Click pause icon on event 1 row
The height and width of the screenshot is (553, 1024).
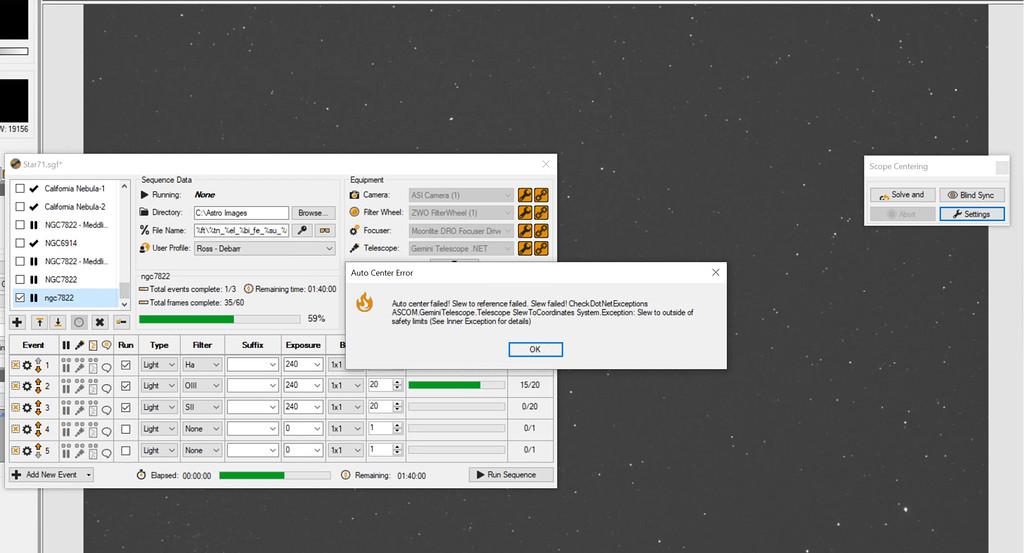click(66, 366)
